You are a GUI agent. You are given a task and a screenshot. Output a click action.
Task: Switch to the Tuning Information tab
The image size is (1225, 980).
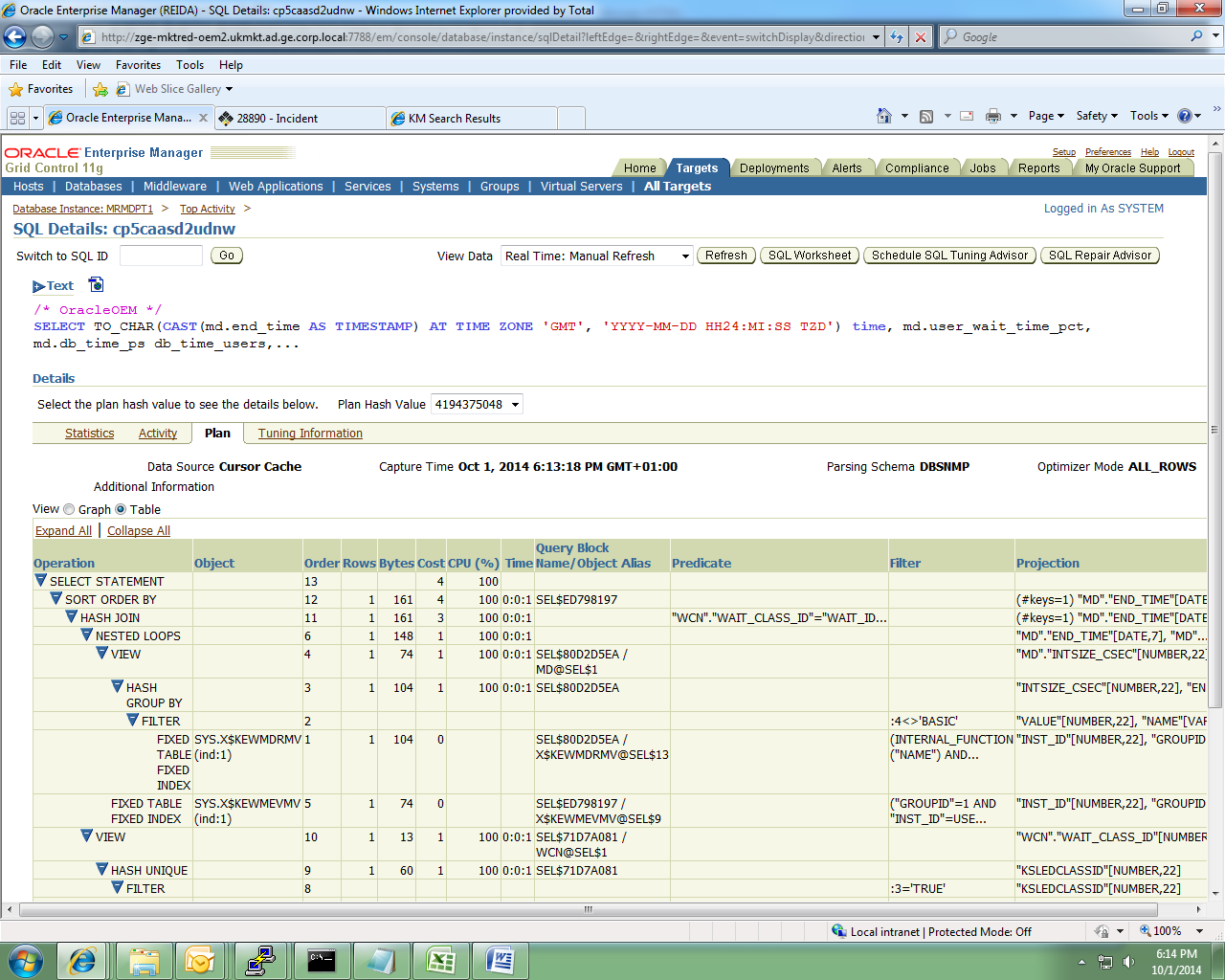click(x=310, y=434)
